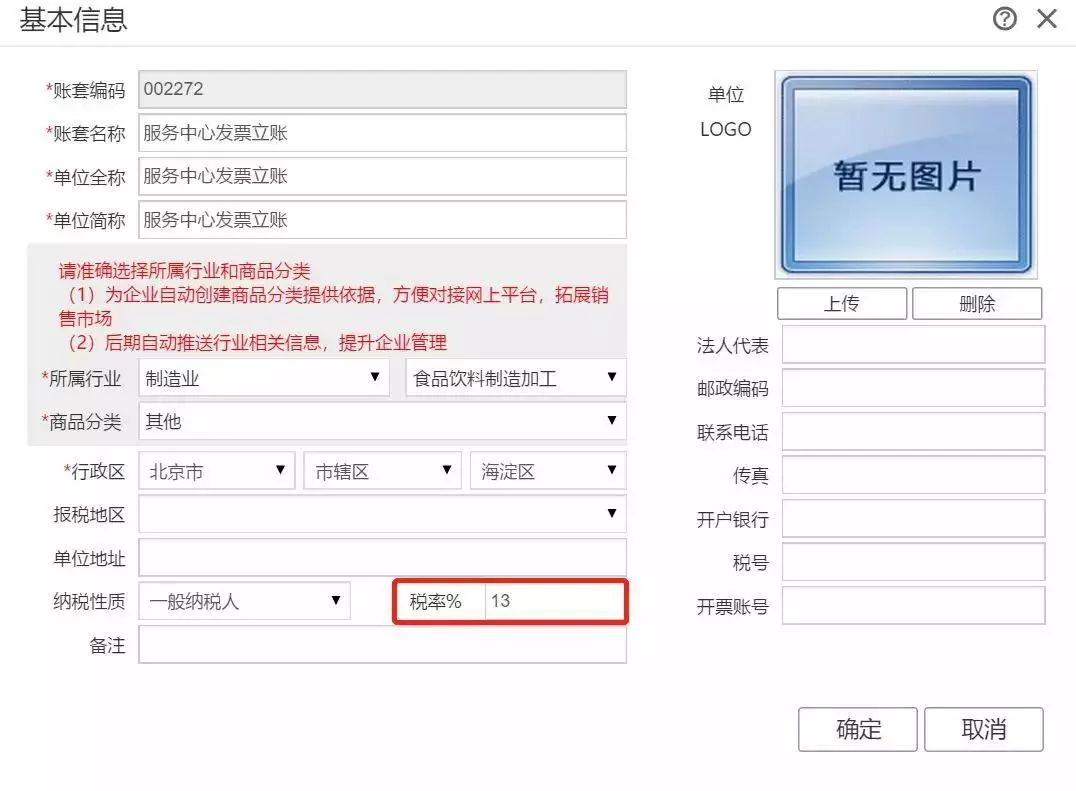Click the 账套编码 field showing 002272
1076x791 pixels.
tap(382, 89)
